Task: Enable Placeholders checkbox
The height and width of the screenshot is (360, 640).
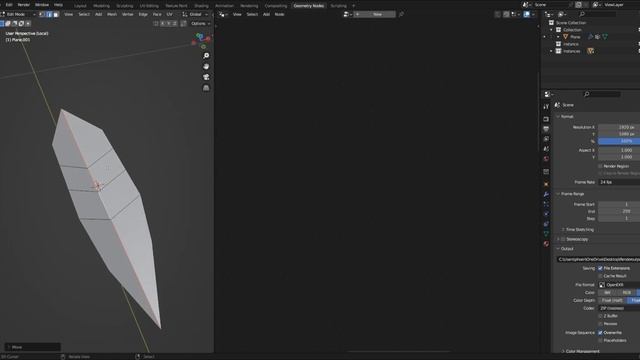Action: 600,340
